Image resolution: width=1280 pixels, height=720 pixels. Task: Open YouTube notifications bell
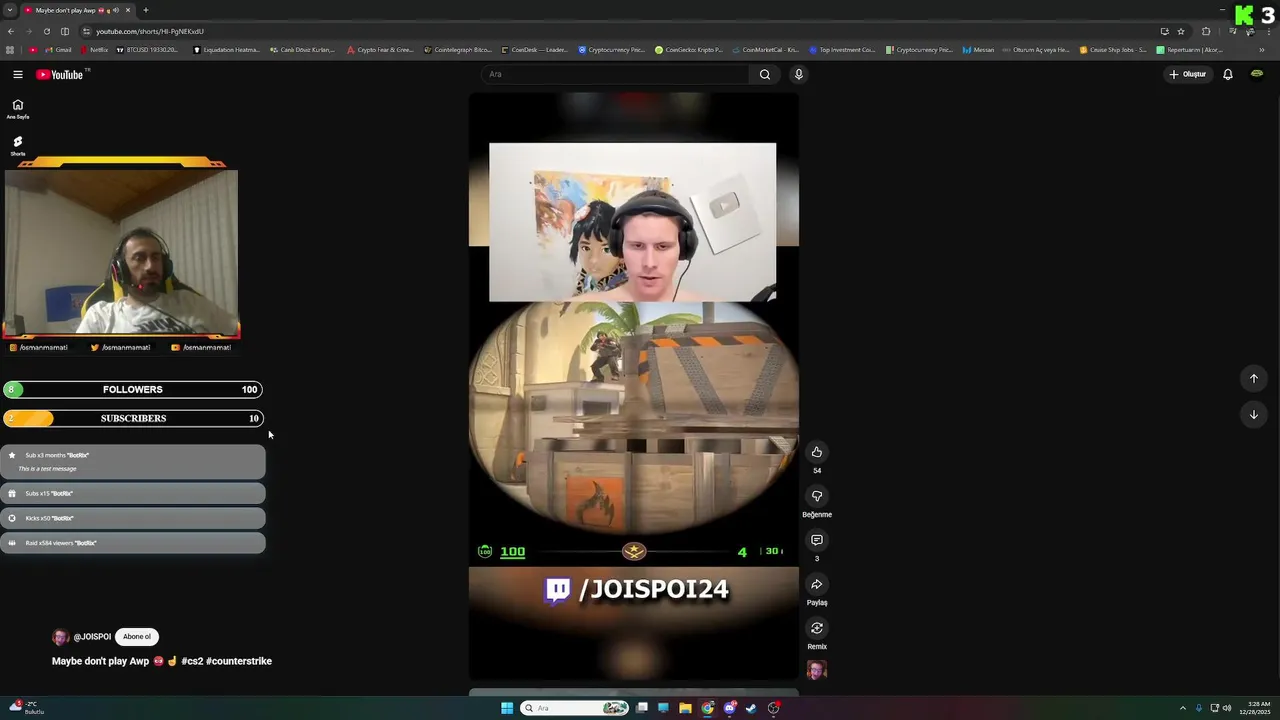[1228, 74]
